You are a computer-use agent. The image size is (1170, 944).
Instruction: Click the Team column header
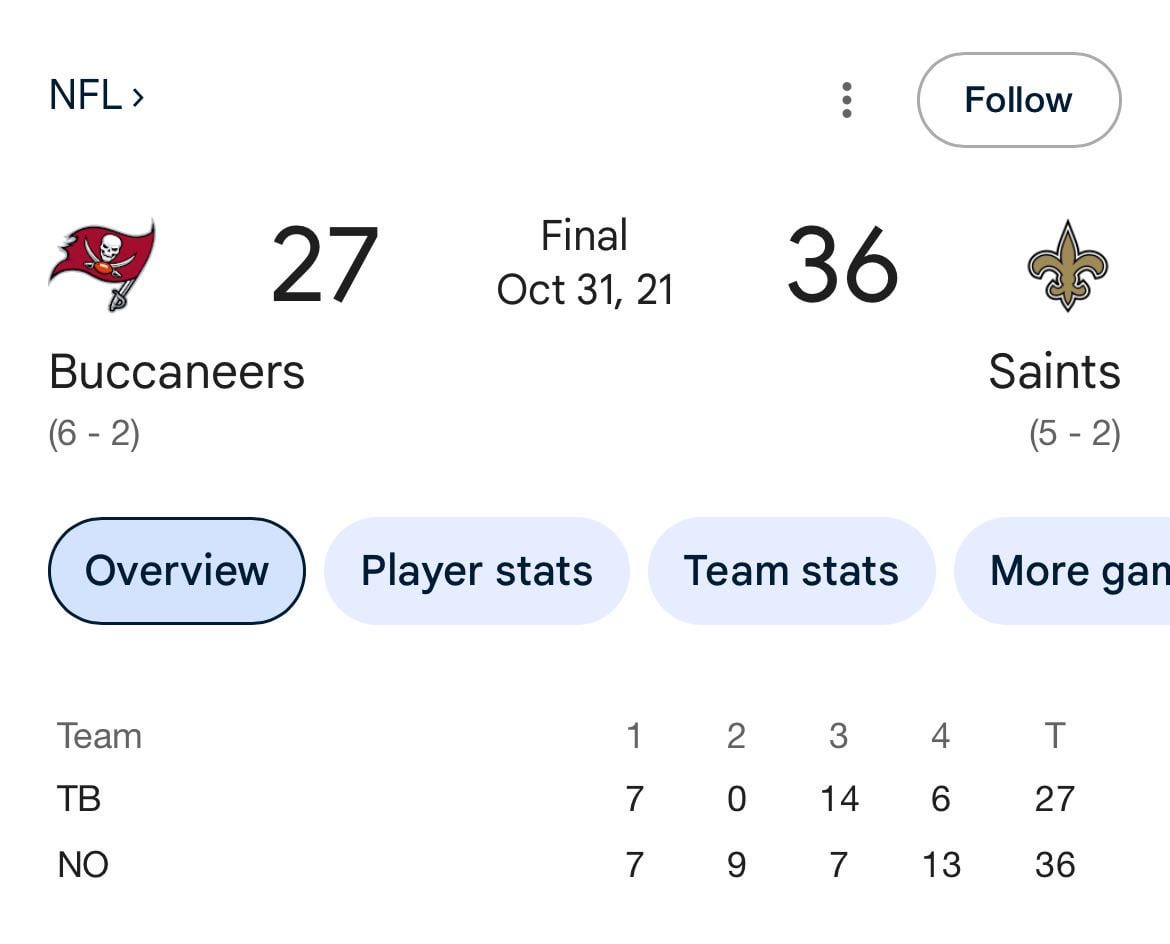click(x=99, y=736)
